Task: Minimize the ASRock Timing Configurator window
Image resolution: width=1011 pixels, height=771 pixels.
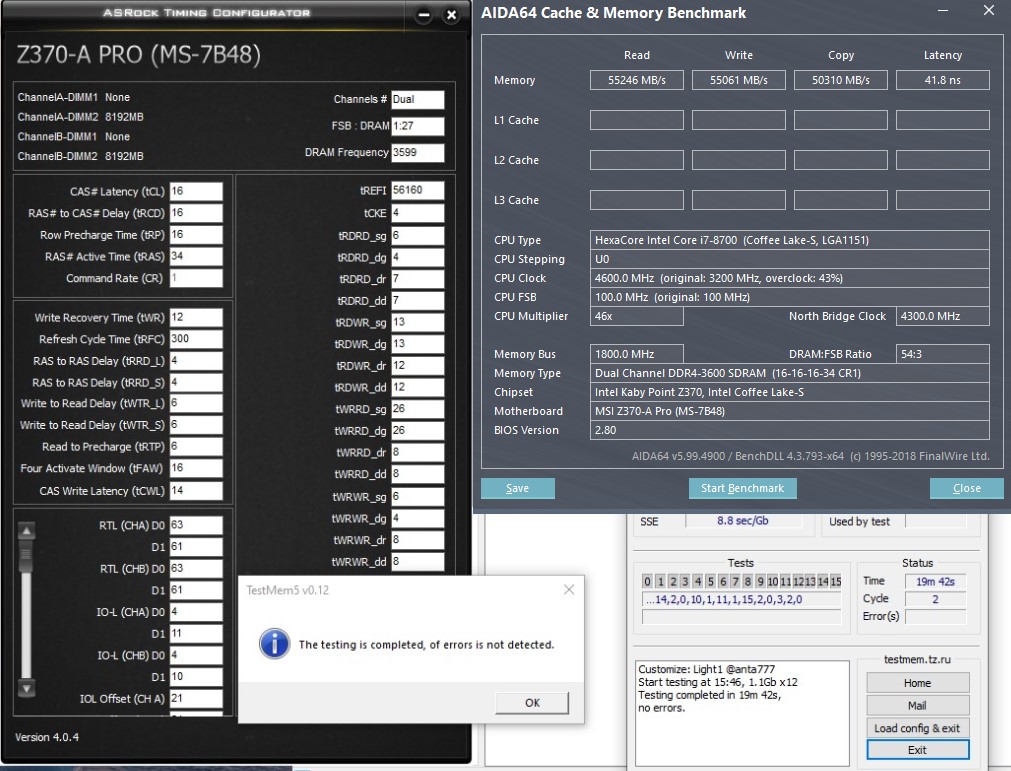Action: point(423,15)
